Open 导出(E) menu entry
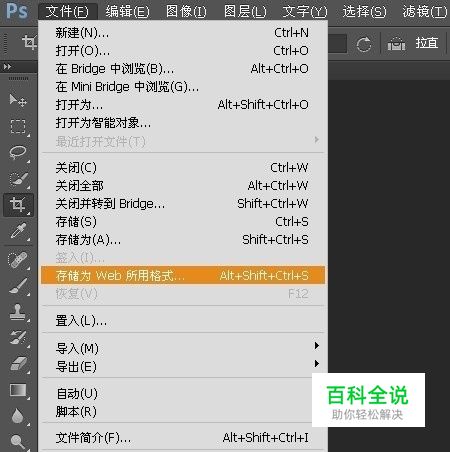This screenshot has width=450, height=452. (x=183, y=366)
